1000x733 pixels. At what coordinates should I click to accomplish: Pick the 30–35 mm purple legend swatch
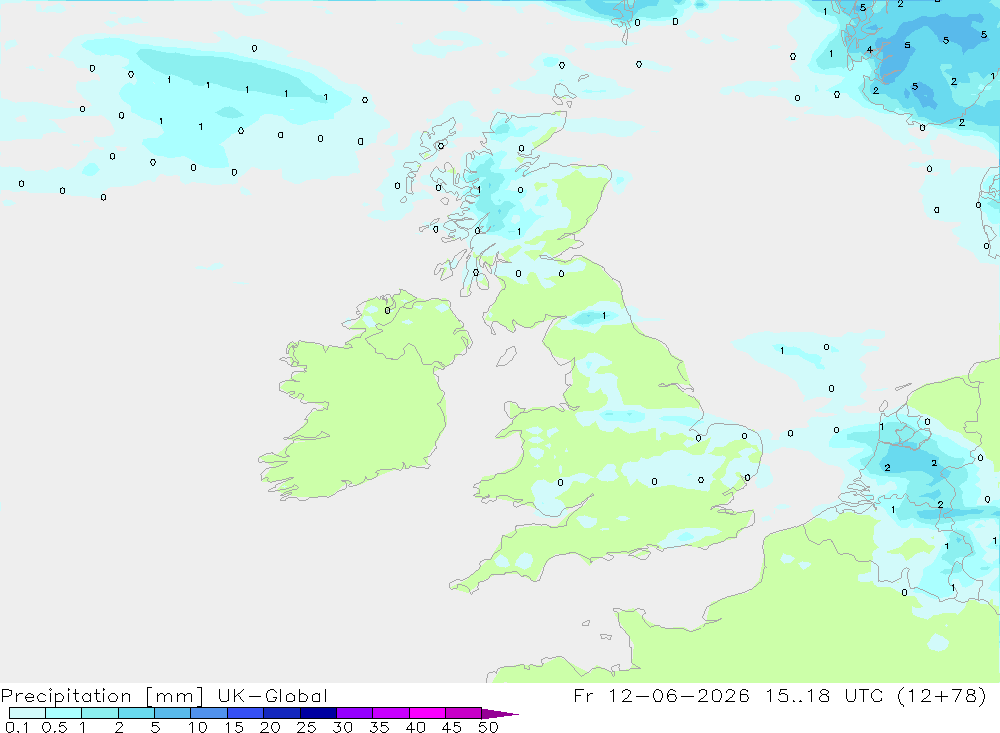tap(355, 713)
